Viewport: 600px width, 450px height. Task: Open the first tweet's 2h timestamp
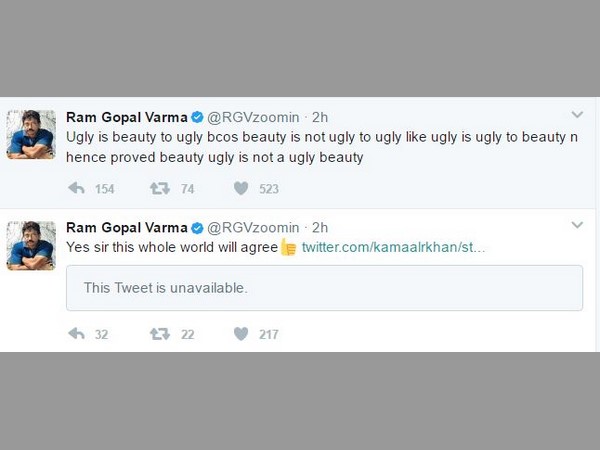320,115
